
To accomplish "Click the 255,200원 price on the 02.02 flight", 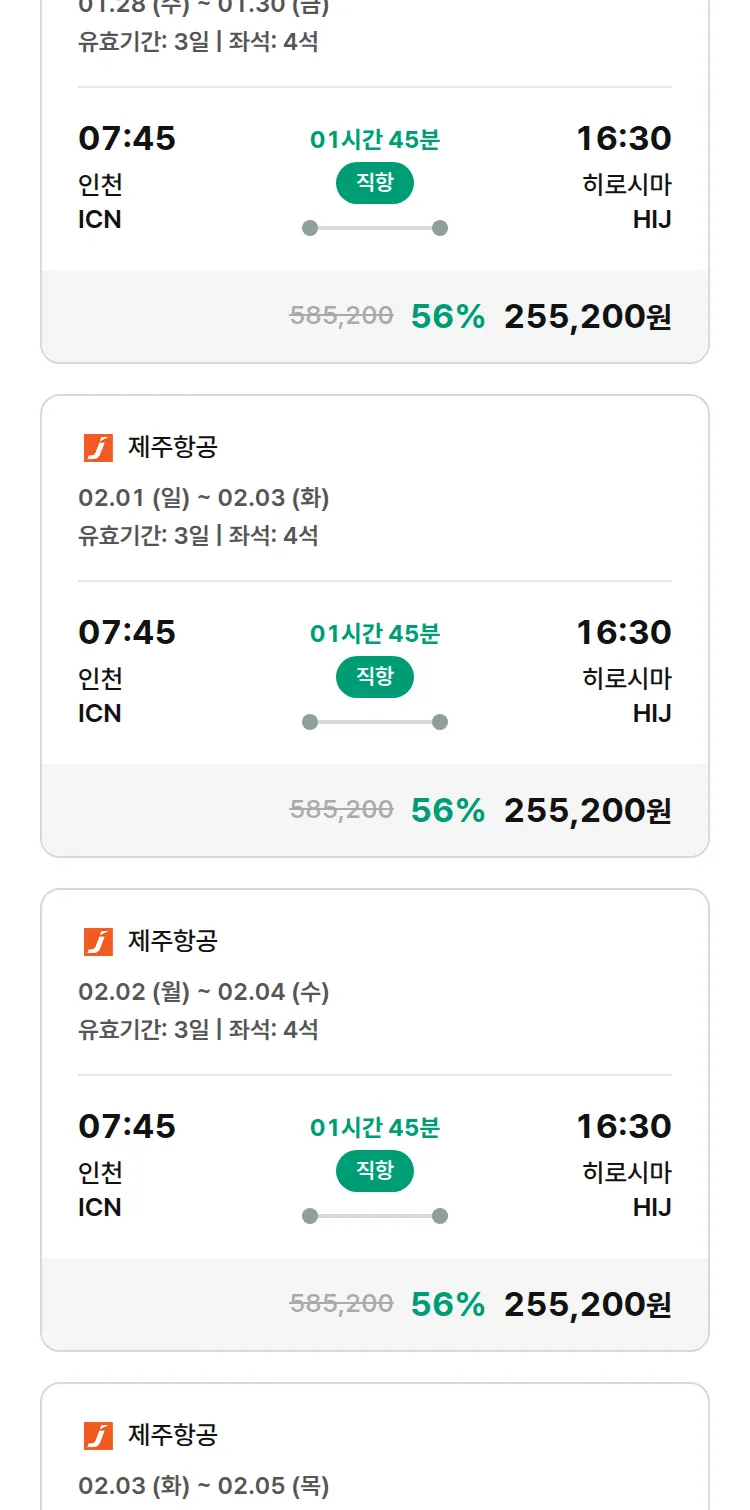I will coord(589,1305).
